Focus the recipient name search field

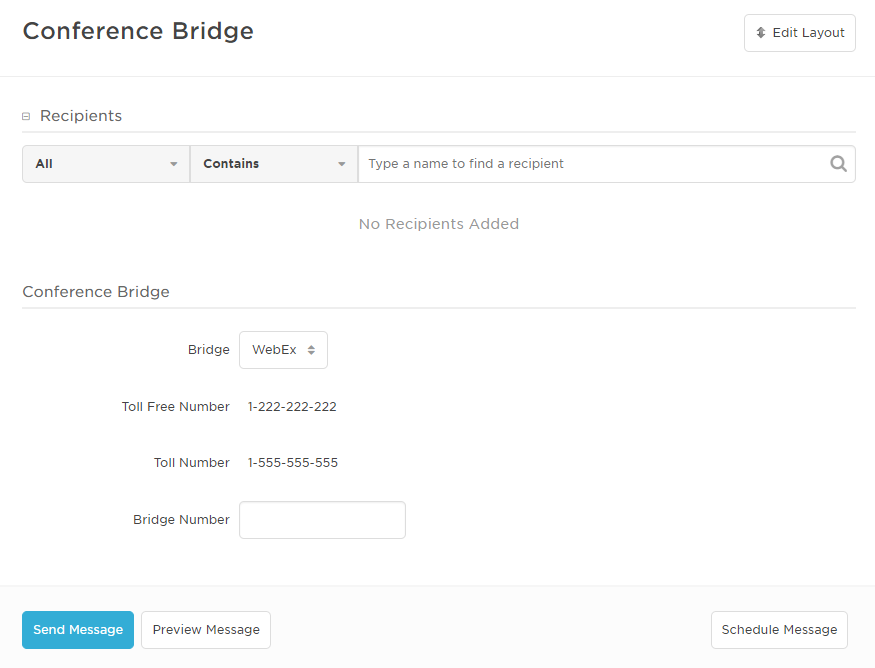pos(595,164)
